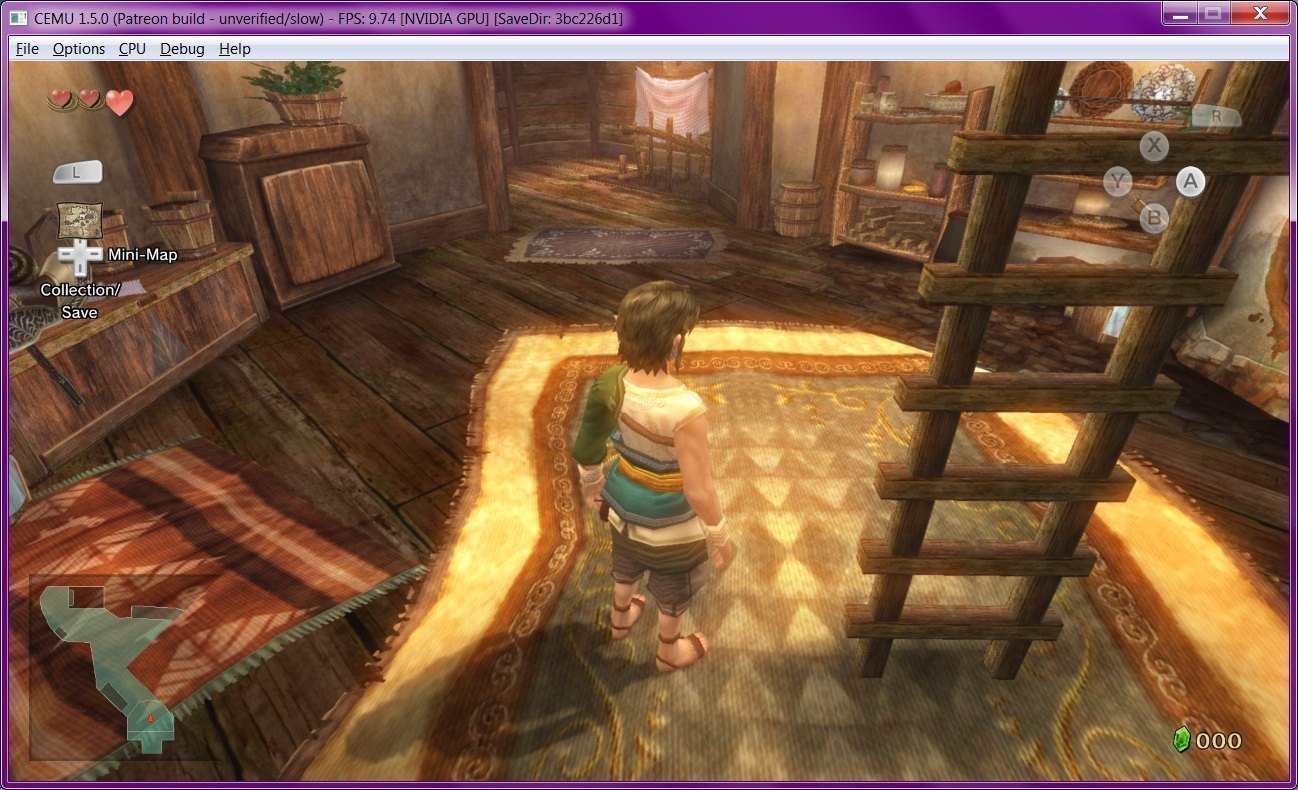The image size is (1298, 790).
Task: Select the map item icon above the D-pad
Action: point(79,220)
